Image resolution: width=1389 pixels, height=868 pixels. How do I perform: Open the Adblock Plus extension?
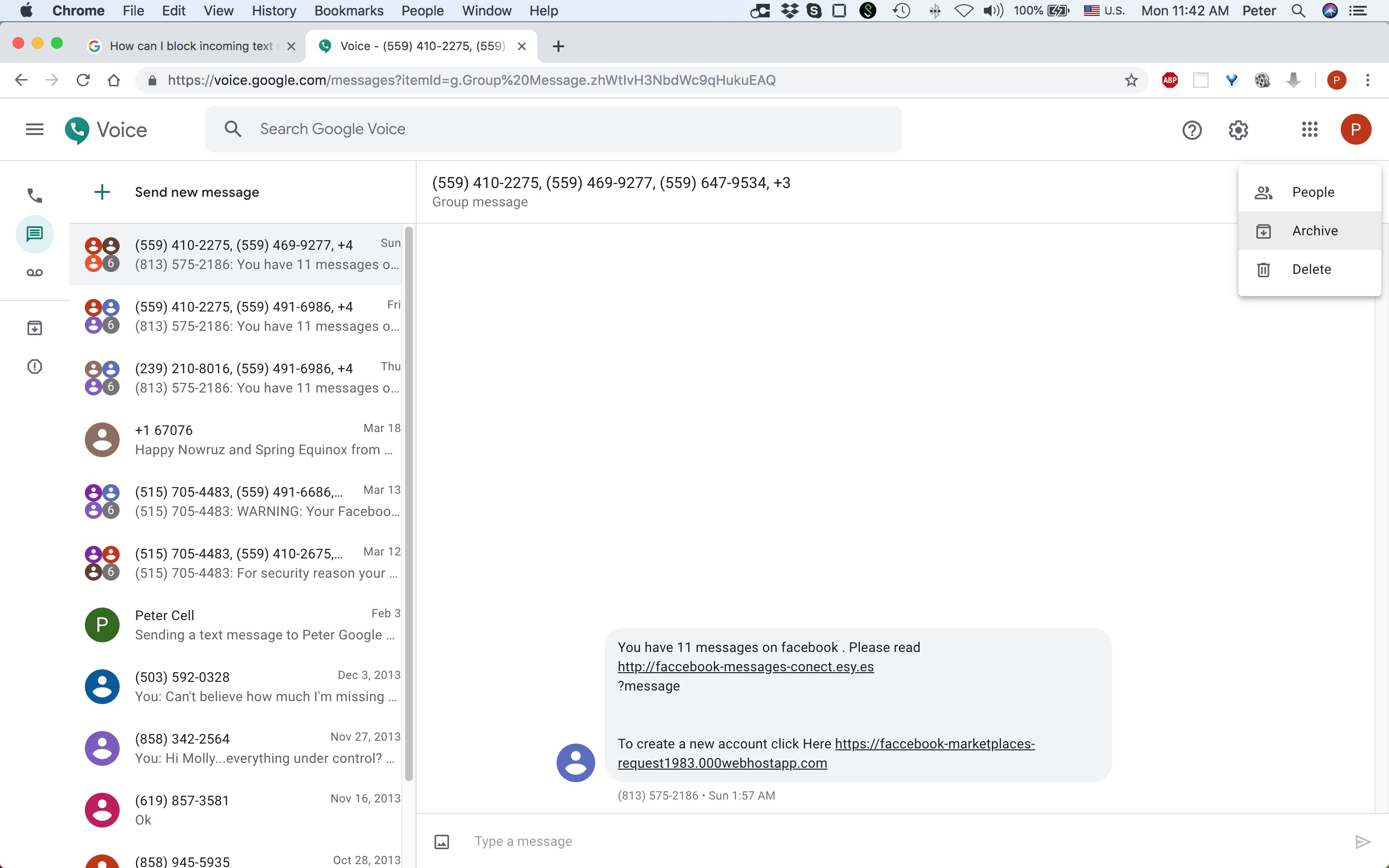point(1170,81)
